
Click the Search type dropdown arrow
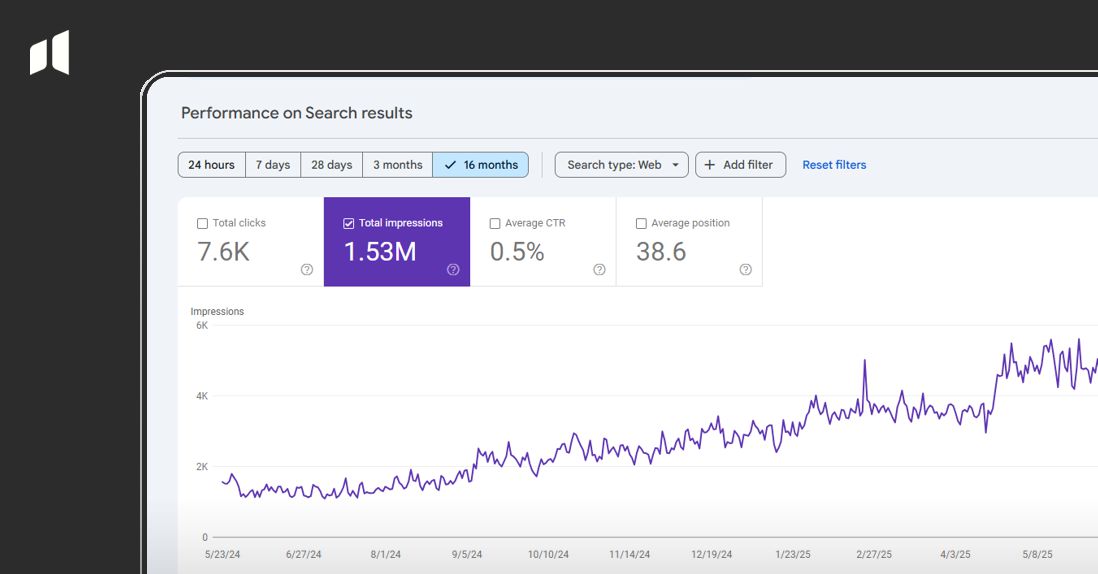click(676, 165)
